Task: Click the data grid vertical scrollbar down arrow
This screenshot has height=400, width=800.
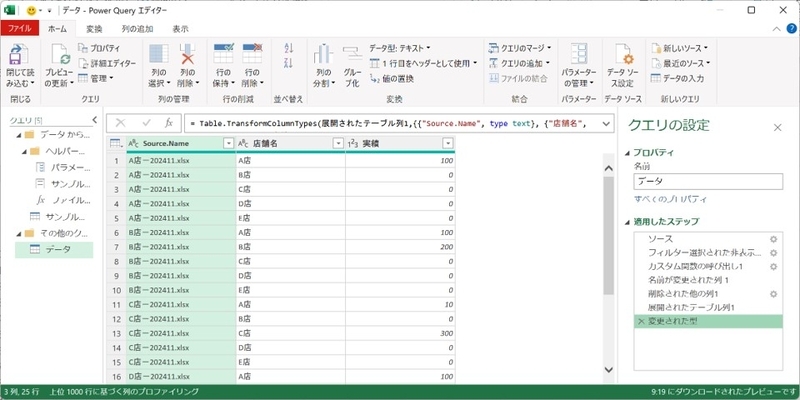Action: point(608,369)
